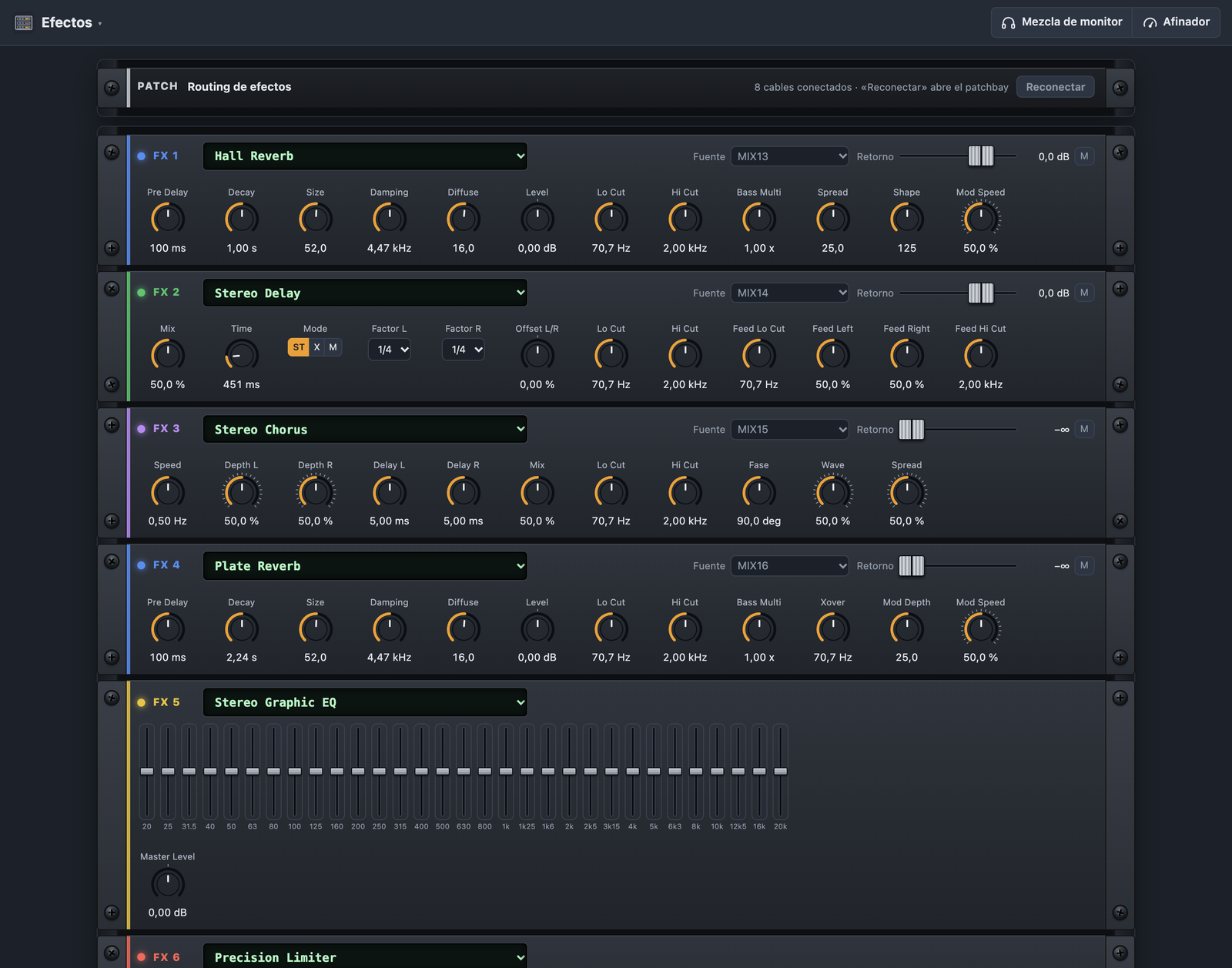Click the Afinador tuner icon
Image resolution: width=1232 pixels, height=968 pixels.
(x=1150, y=22)
